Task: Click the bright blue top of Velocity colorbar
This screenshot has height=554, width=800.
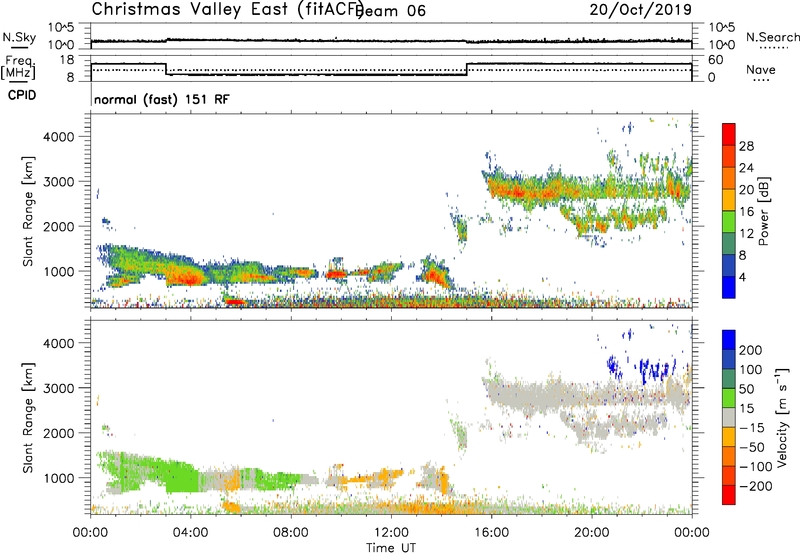Action: click(728, 340)
